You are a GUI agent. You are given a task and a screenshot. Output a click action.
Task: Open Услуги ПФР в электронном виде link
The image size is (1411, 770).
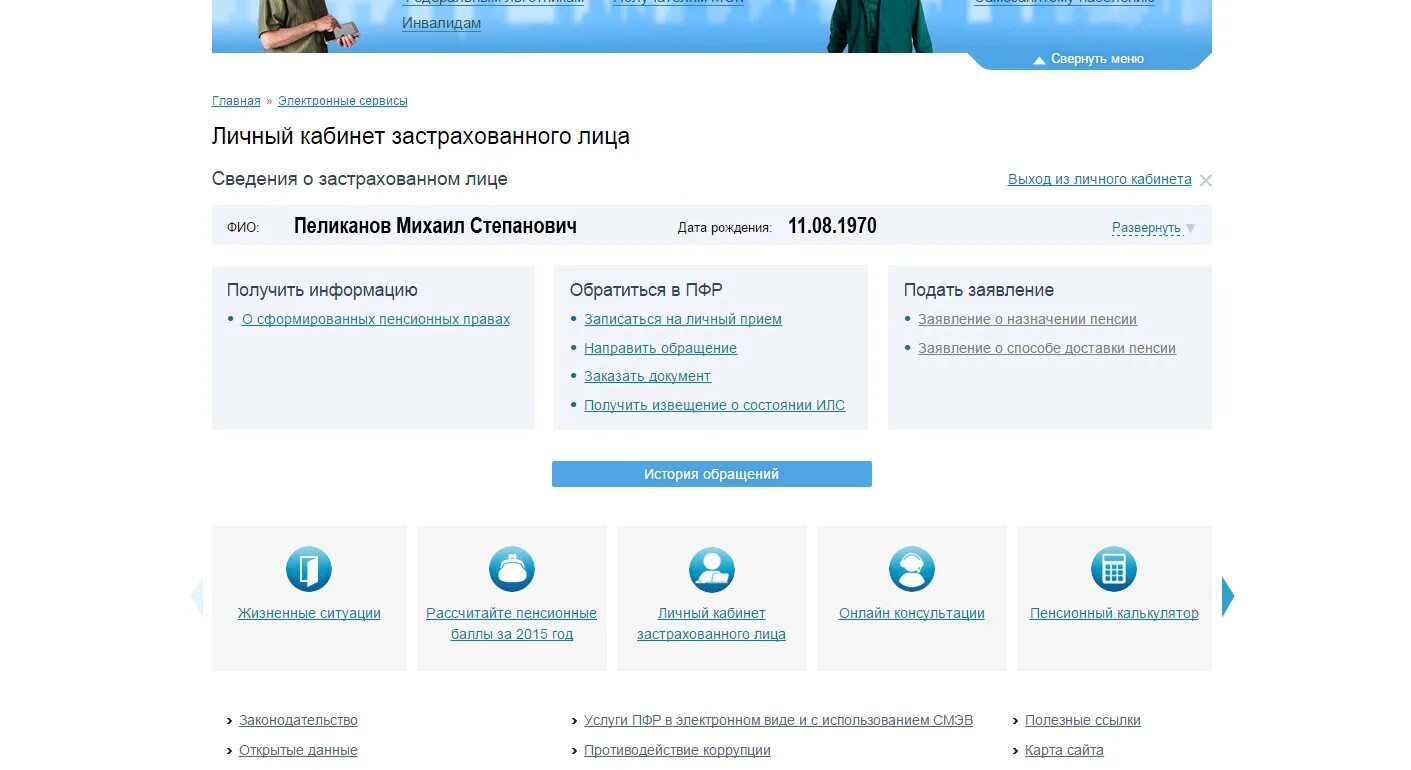click(x=778, y=721)
